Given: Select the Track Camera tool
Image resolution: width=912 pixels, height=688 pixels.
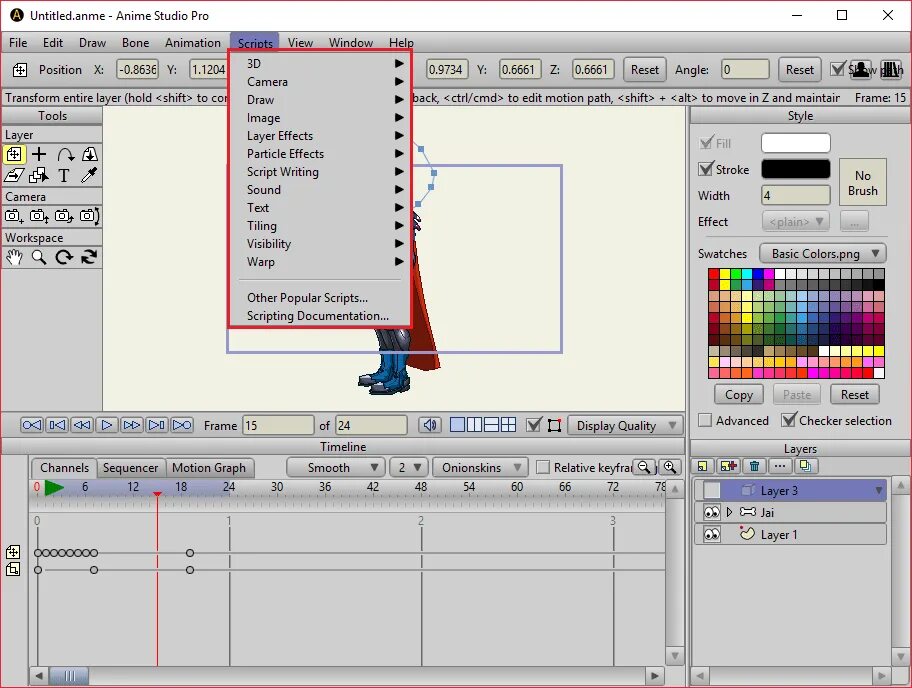Looking at the screenshot, I should pyautogui.click(x=14, y=216).
